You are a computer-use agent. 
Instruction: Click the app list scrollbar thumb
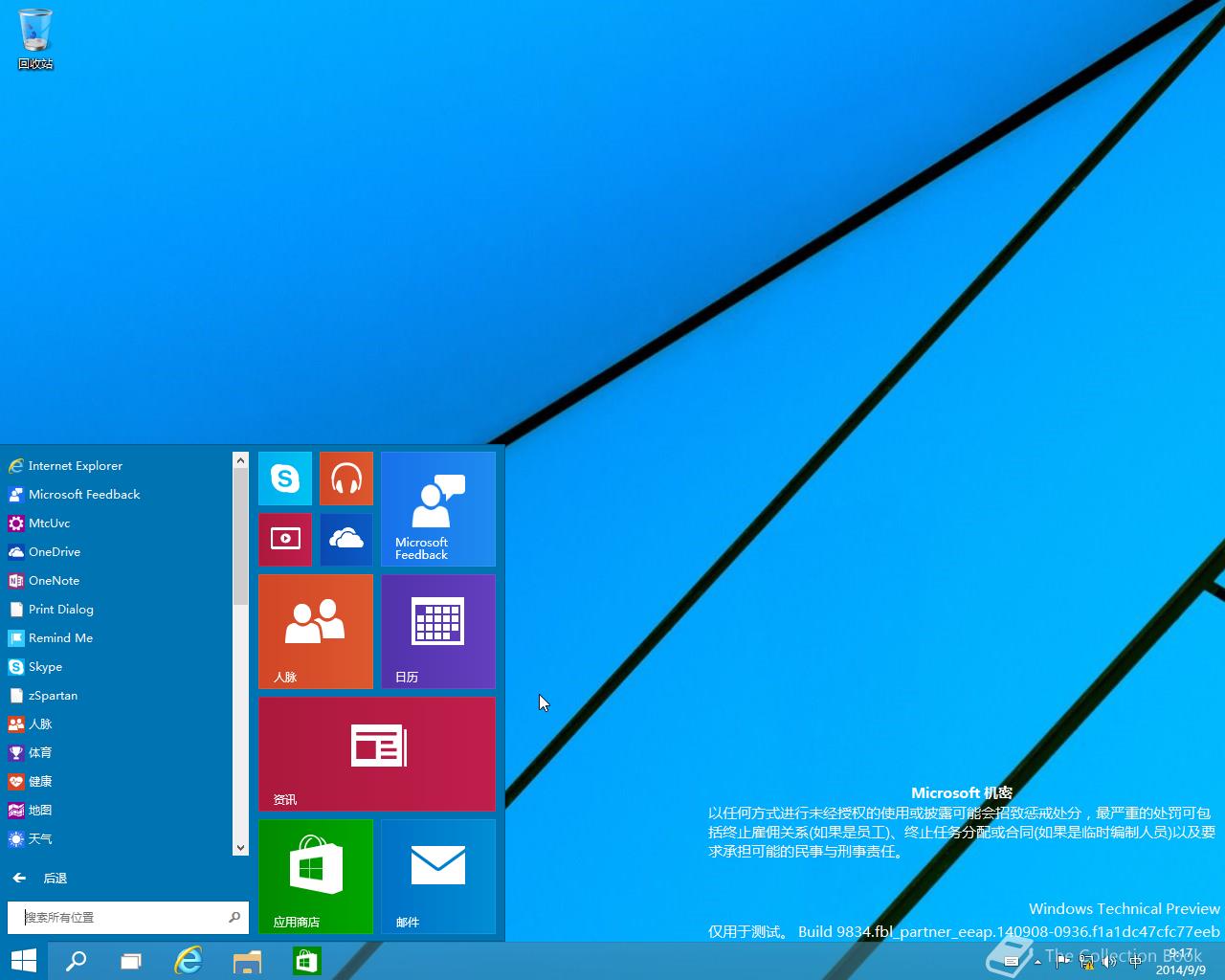(240, 537)
